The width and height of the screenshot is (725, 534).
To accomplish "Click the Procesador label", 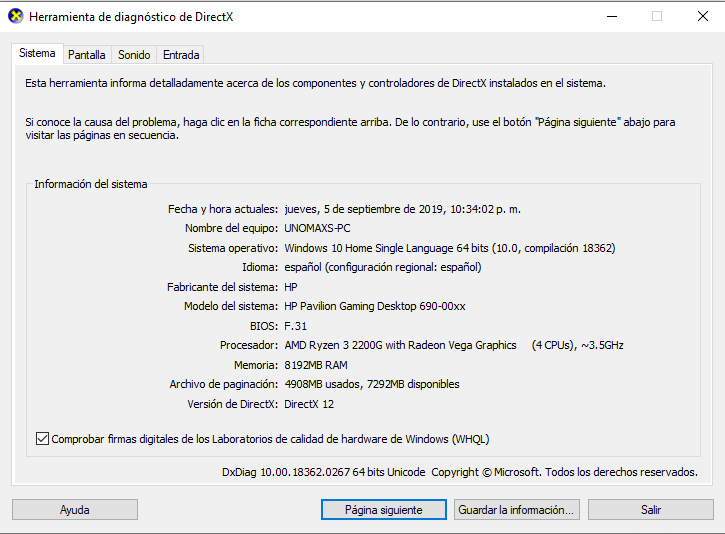I will [249, 345].
